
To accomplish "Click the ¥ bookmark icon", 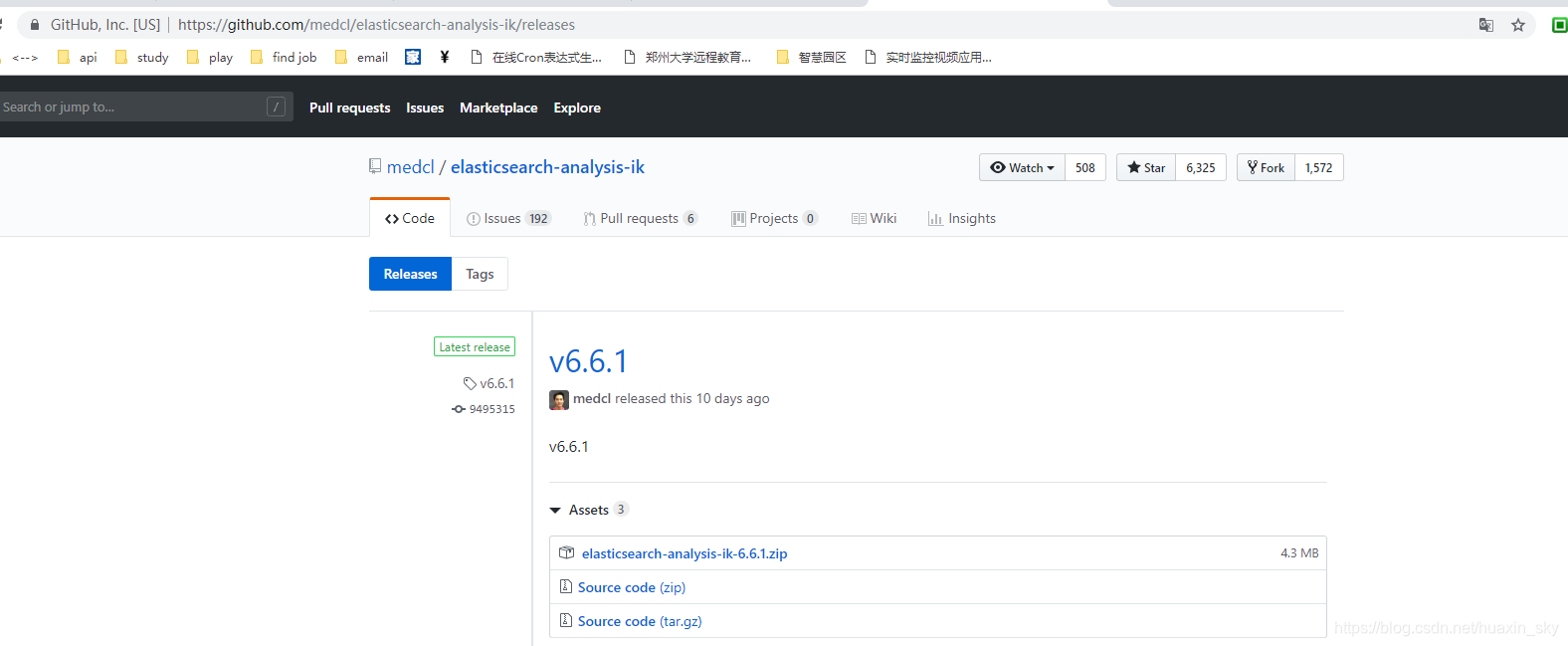I will [445, 57].
